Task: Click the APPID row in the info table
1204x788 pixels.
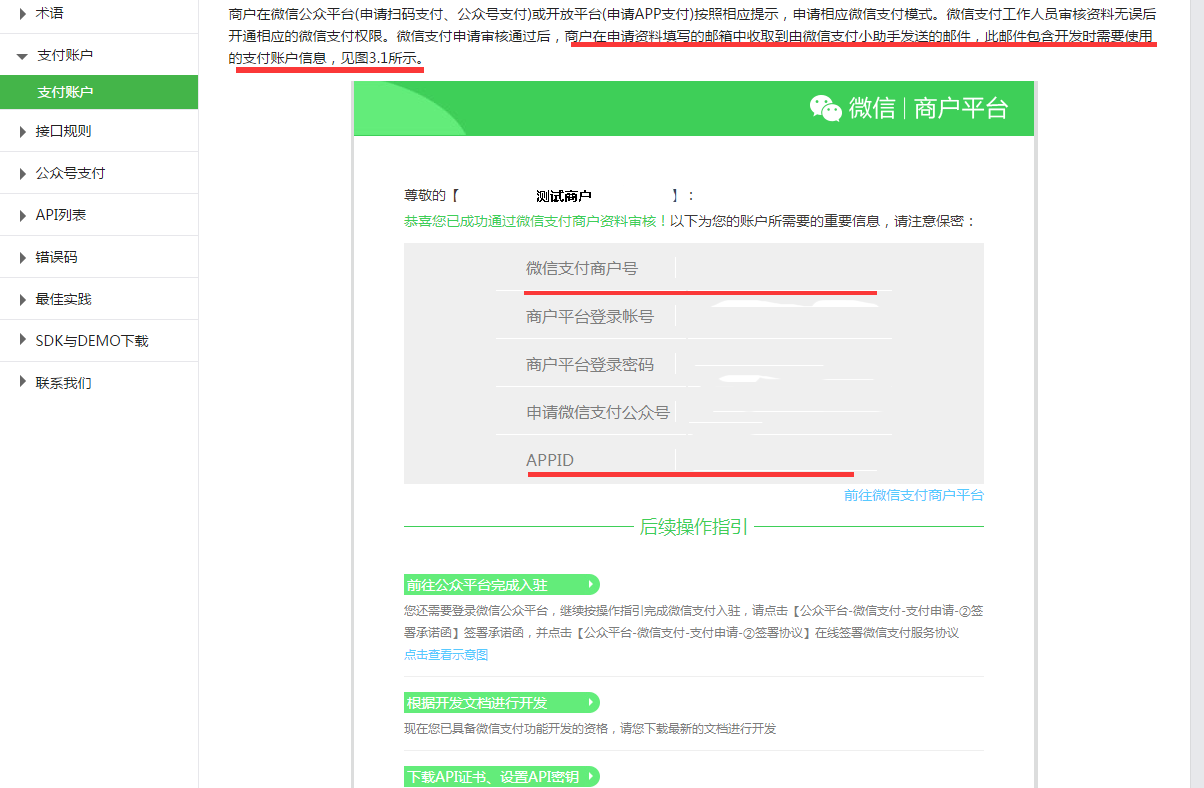Action: (550, 460)
